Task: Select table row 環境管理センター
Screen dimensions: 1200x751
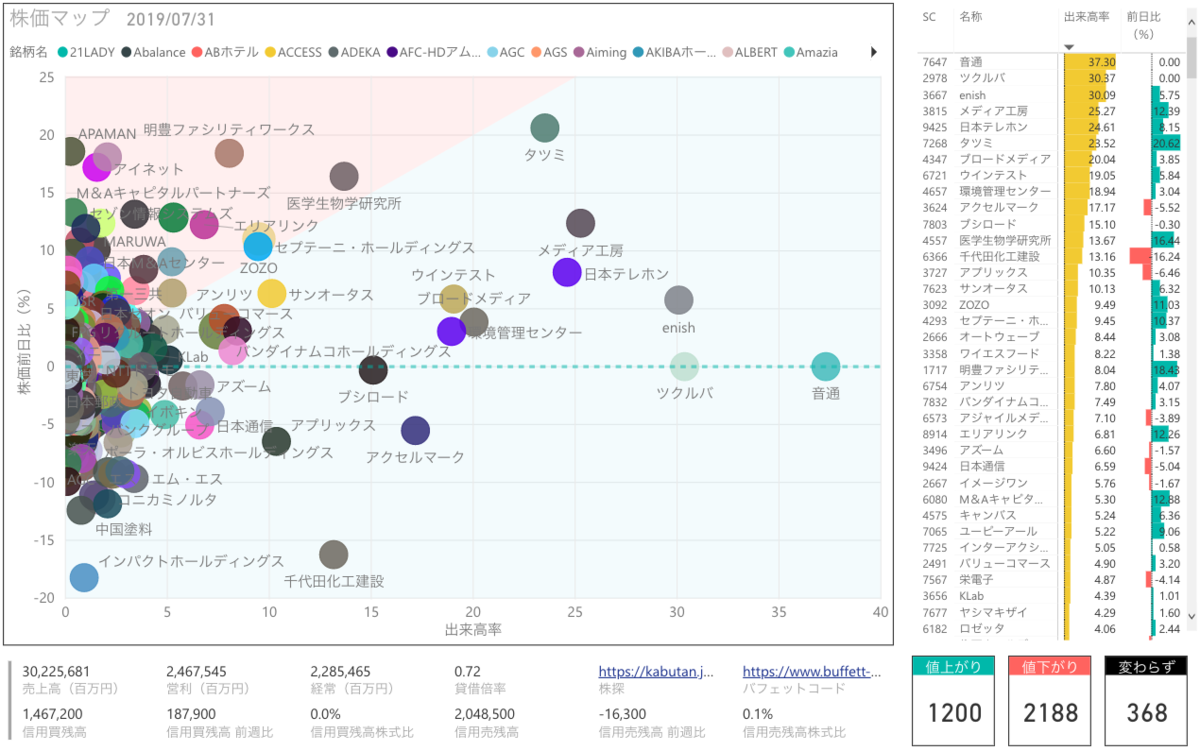Action: click(x=1050, y=191)
